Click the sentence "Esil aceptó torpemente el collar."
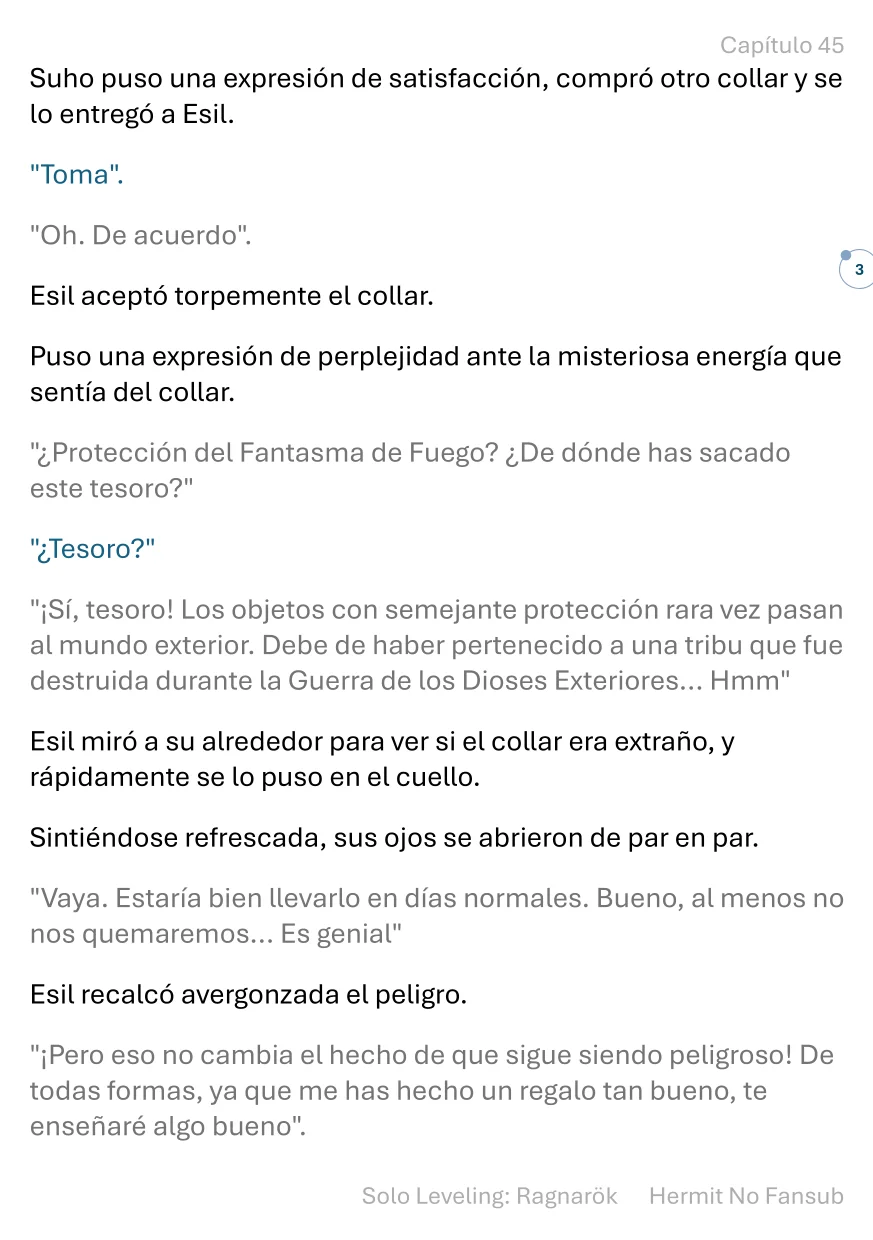The image size is (873, 1240). click(x=232, y=297)
